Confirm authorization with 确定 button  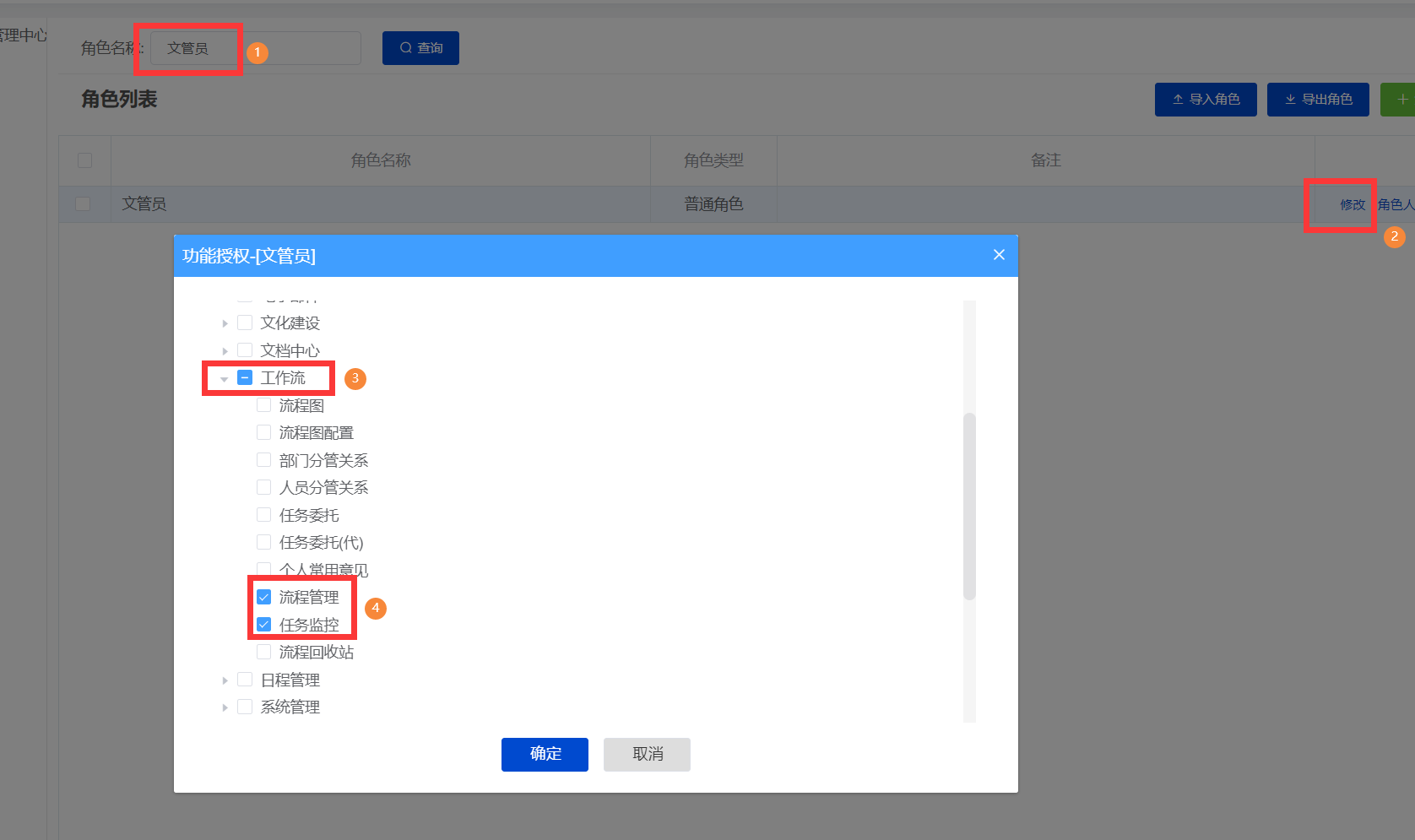tap(545, 754)
